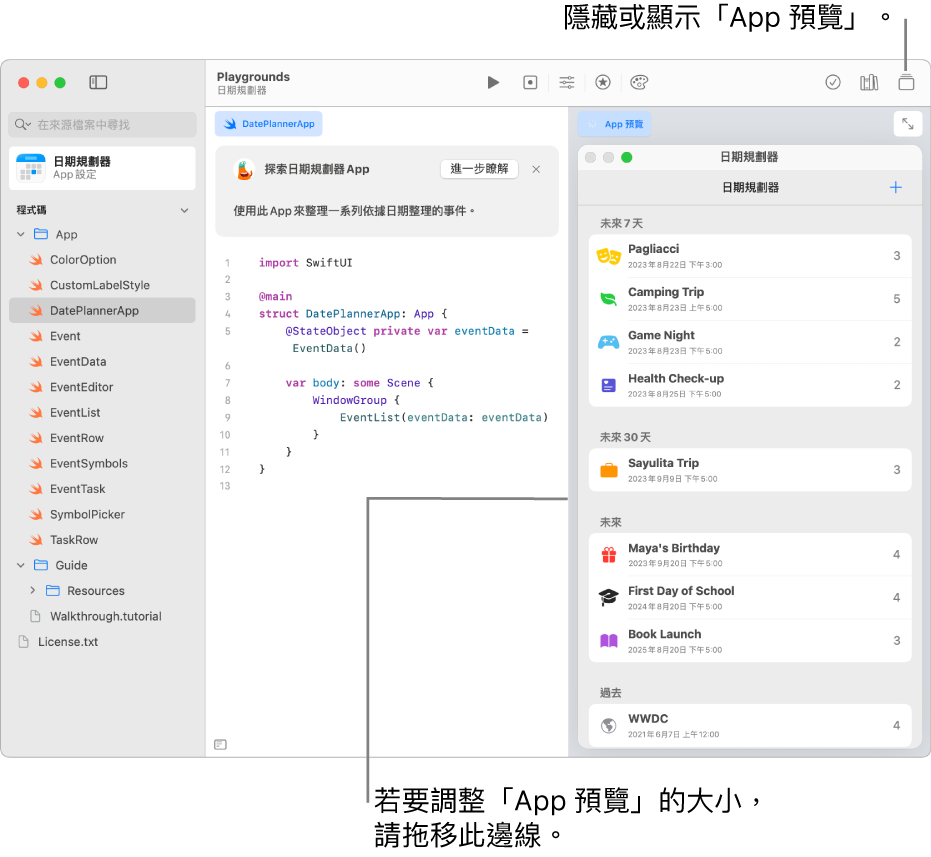The height and width of the screenshot is (857, 931).
Task: Open the Pagliacci event
Action: click(750, 256)
